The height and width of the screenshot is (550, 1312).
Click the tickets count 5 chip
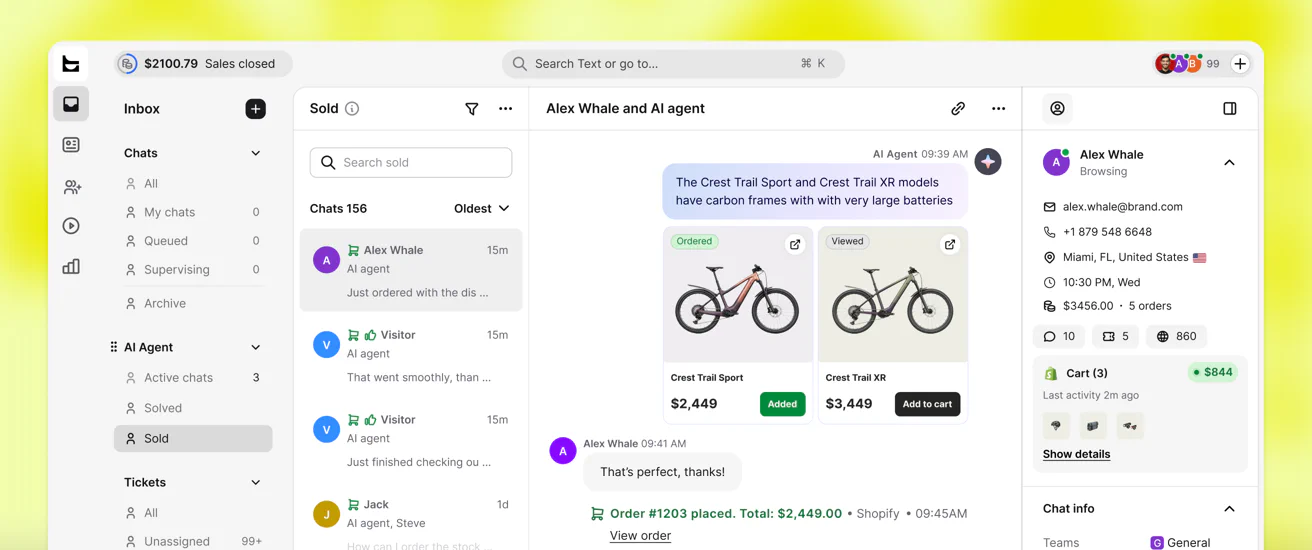(1116, 337)
